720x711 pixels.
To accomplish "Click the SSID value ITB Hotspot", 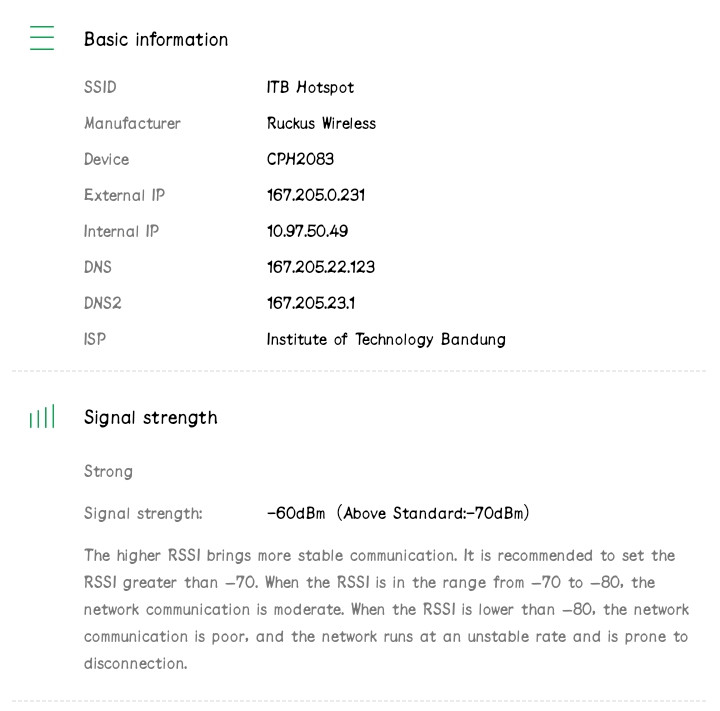I will click(x=310, y=88).
